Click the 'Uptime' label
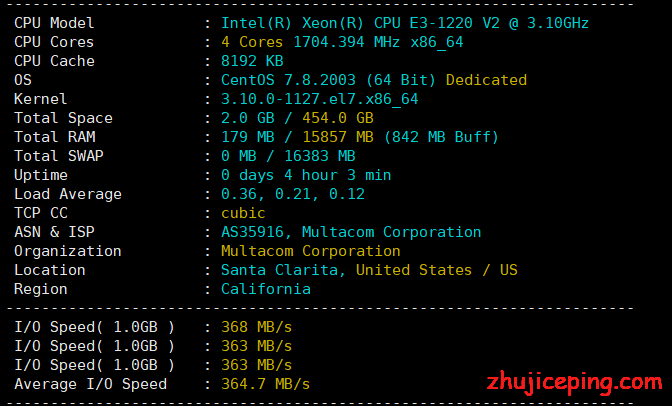Viewport: 672px width, 406px height. 41,175
